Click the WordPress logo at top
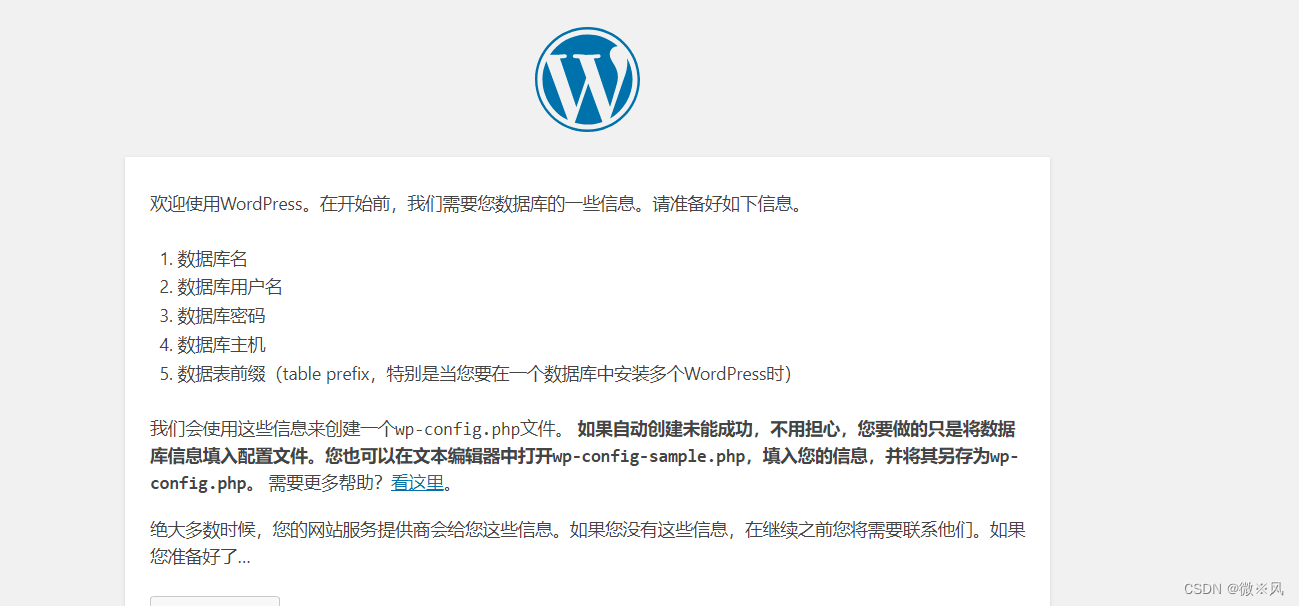The width and height of the screenshot is (1299, 606). (587, 79)
